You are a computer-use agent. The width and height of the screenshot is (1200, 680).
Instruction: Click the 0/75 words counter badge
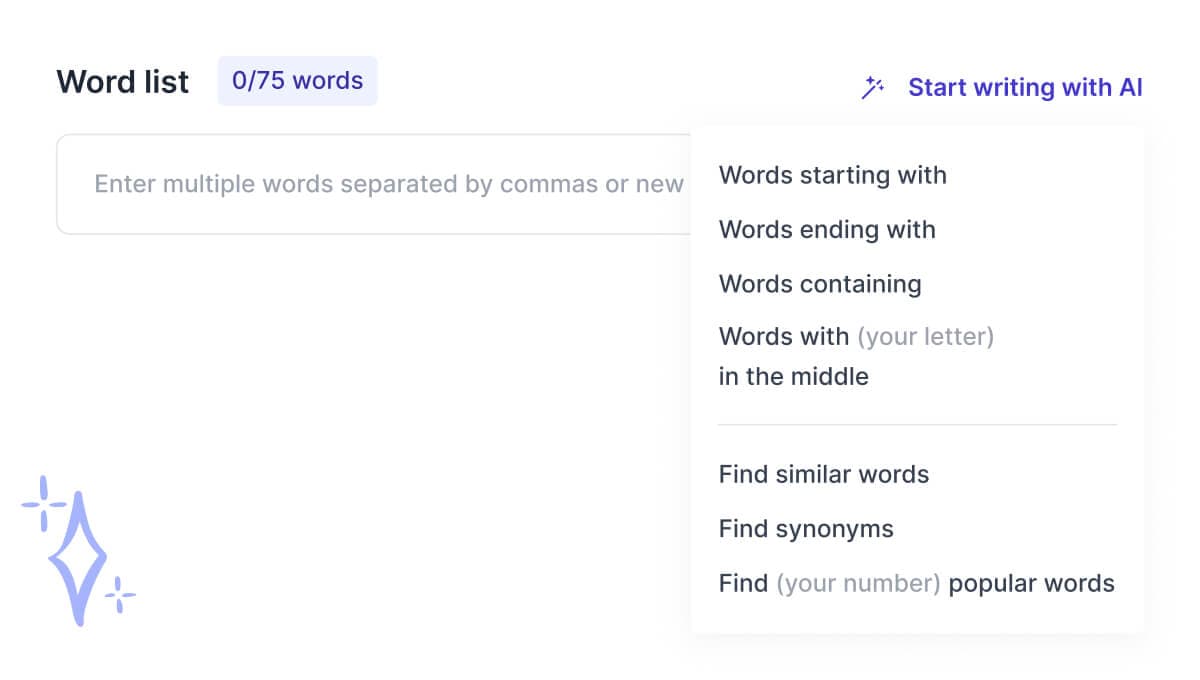point(297,81)
